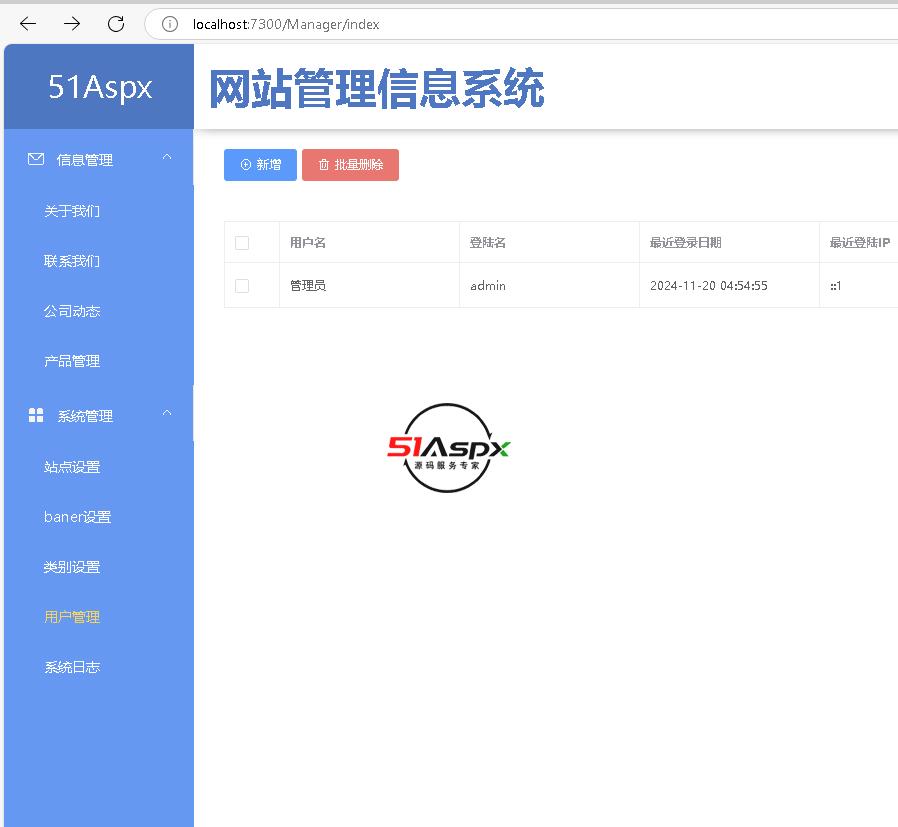Screen dimensions: 898x827
Task: Collapse the 信息管理 menu chevron
Action: (x=167, y=158)
